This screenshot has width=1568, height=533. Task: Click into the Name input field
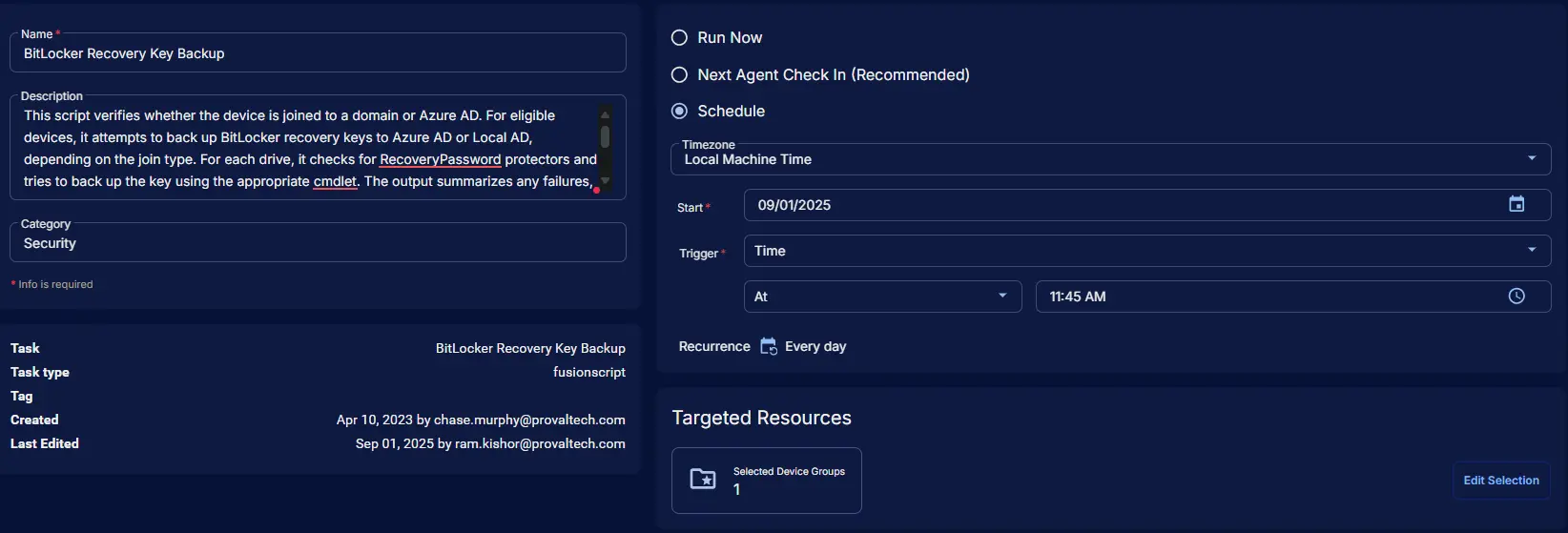(x=318, y=54)
